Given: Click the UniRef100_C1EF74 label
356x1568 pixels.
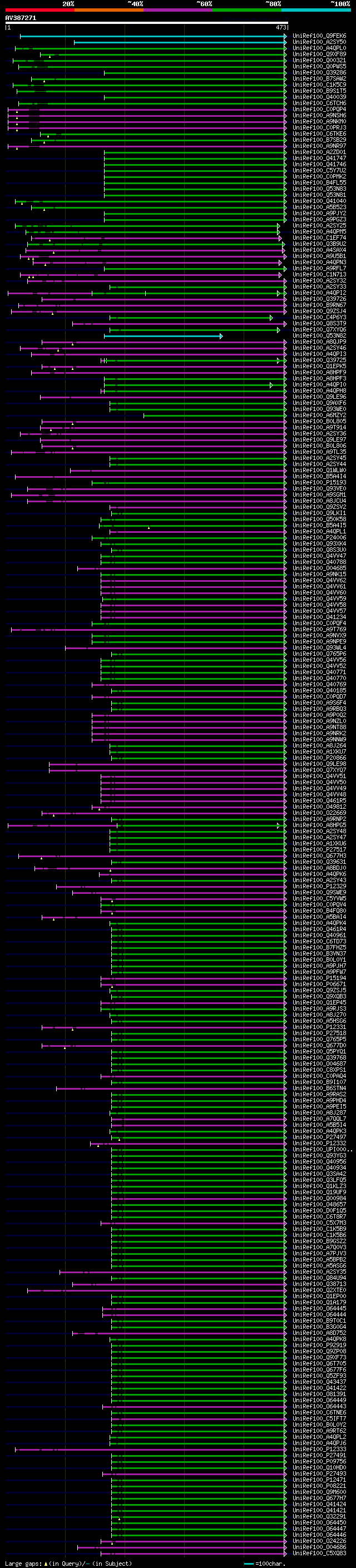Looking at the screenshot, I should click(x=319, y=238).
